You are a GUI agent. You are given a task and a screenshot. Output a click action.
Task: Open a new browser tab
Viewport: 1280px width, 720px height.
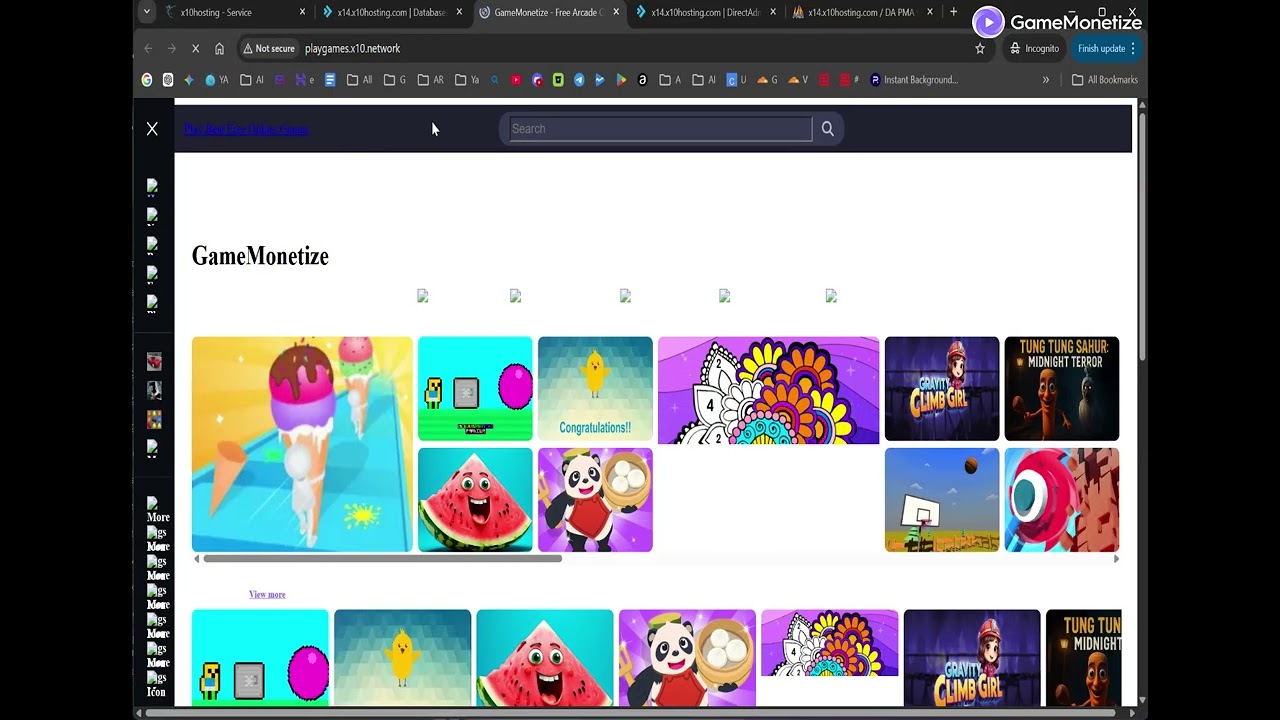(953, 12)
